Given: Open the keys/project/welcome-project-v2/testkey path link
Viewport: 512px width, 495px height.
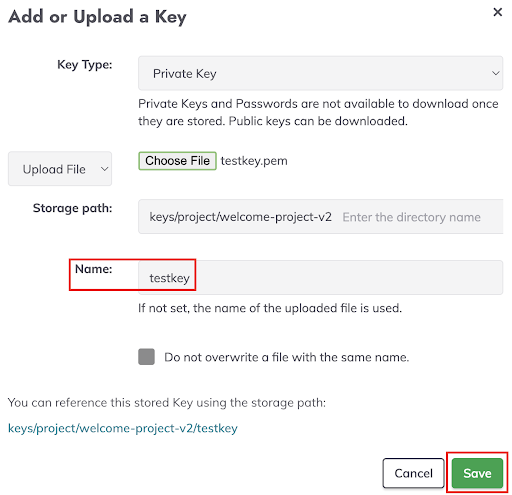Looking at the screenshot, I should pos(123,428).
